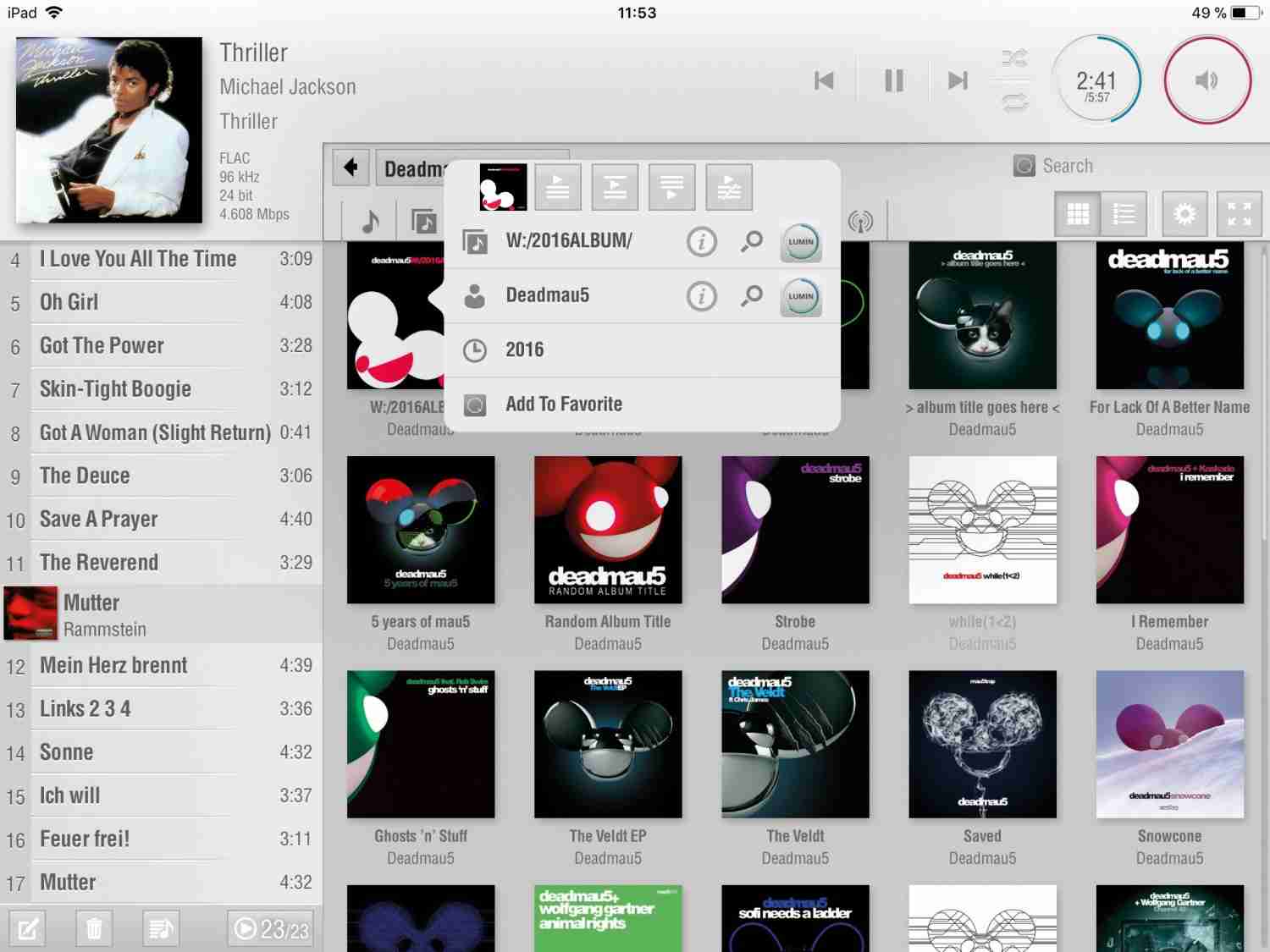Show info for artist Deadmau5
This screenshot has height=952, width=1270.
click(x=701, y=296)
